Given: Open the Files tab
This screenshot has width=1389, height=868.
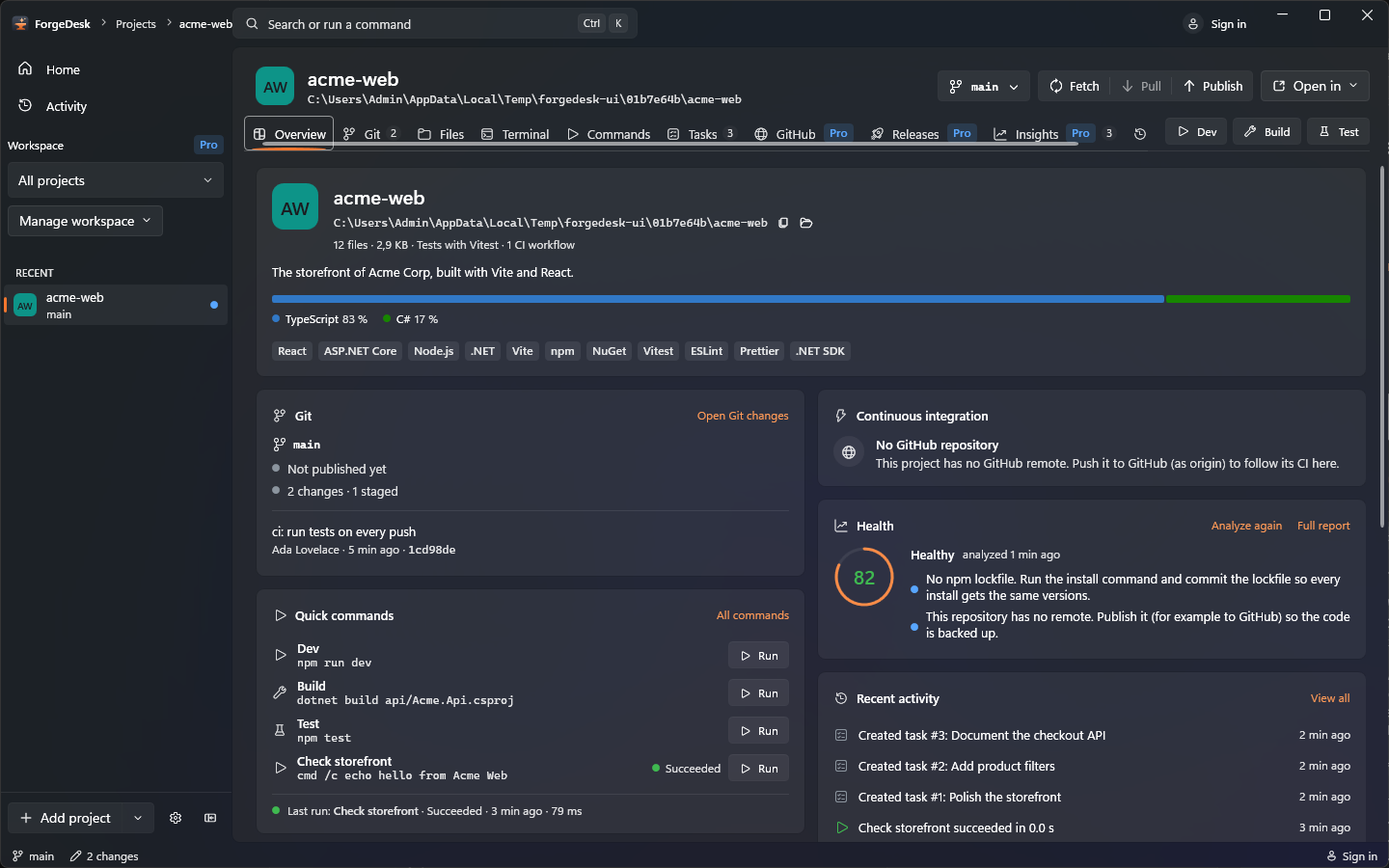Looking at the screenshot, I should [441, 134].
